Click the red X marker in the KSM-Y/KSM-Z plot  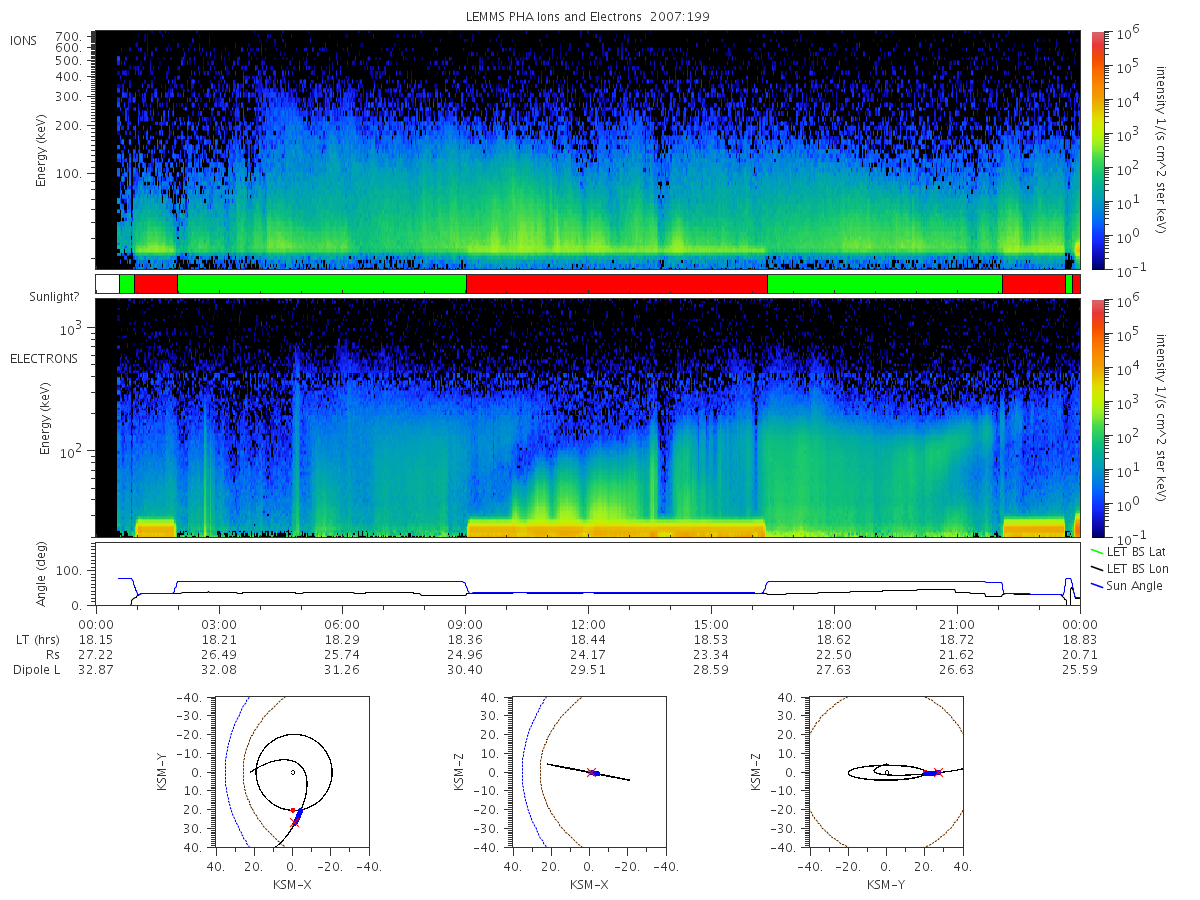pyautogui.click(x=938, y=772)
